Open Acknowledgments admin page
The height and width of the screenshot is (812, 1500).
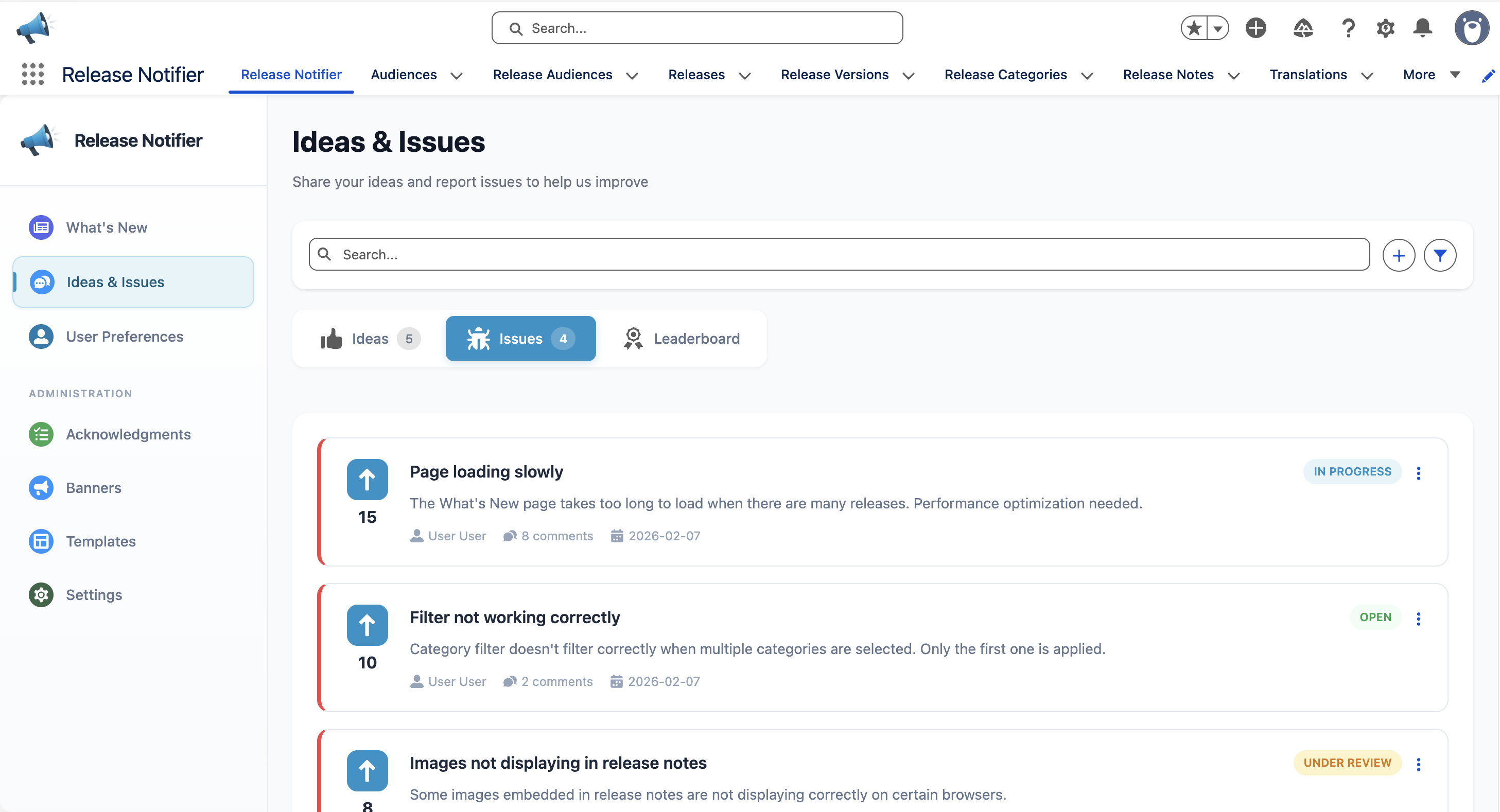[x=133, y=434]
